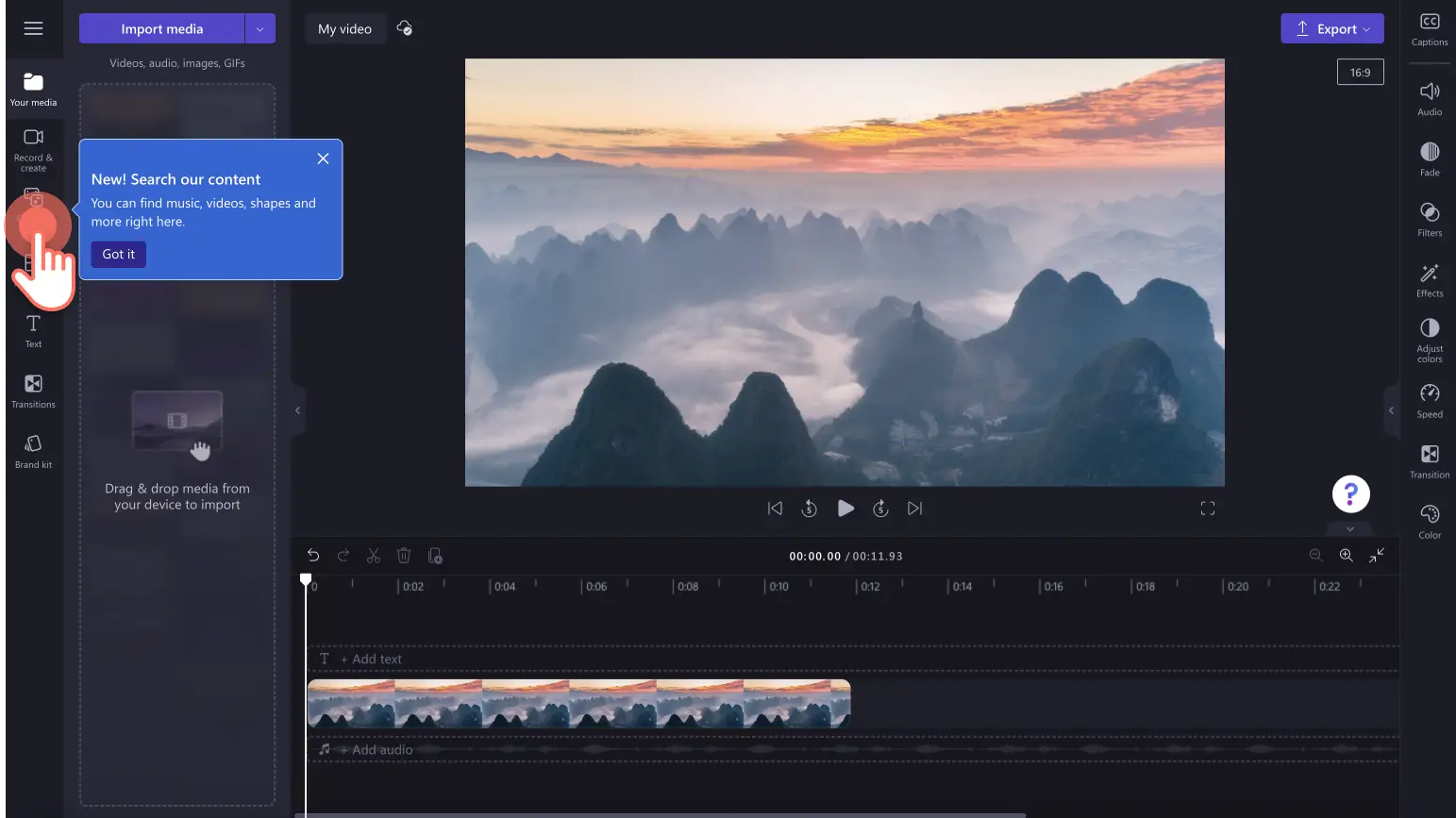Click the Import media button
This screenshot has width=1456, height=818.
161,28
